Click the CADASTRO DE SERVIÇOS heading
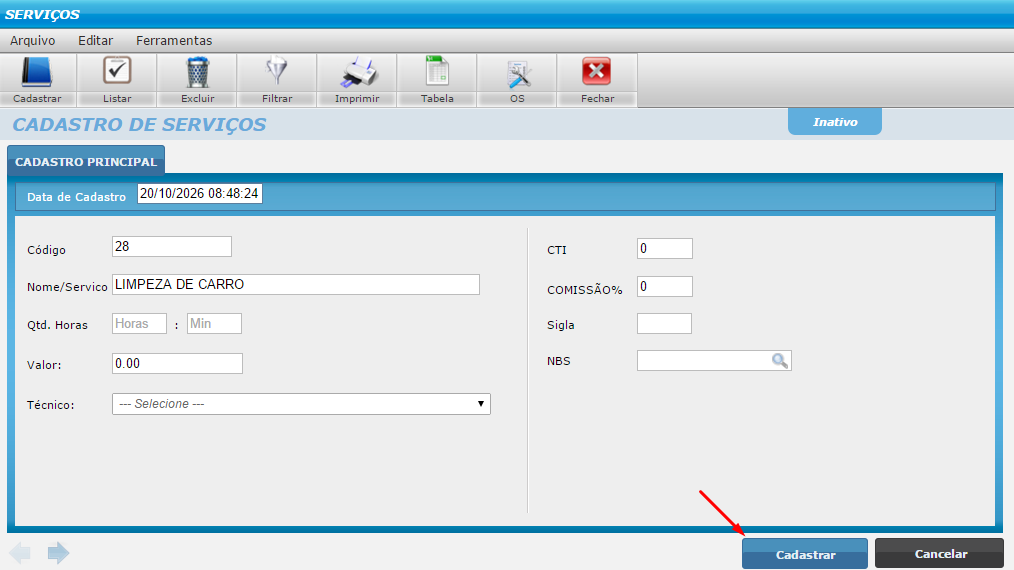Screen dimensions: 1014x570 click(139, 124)
